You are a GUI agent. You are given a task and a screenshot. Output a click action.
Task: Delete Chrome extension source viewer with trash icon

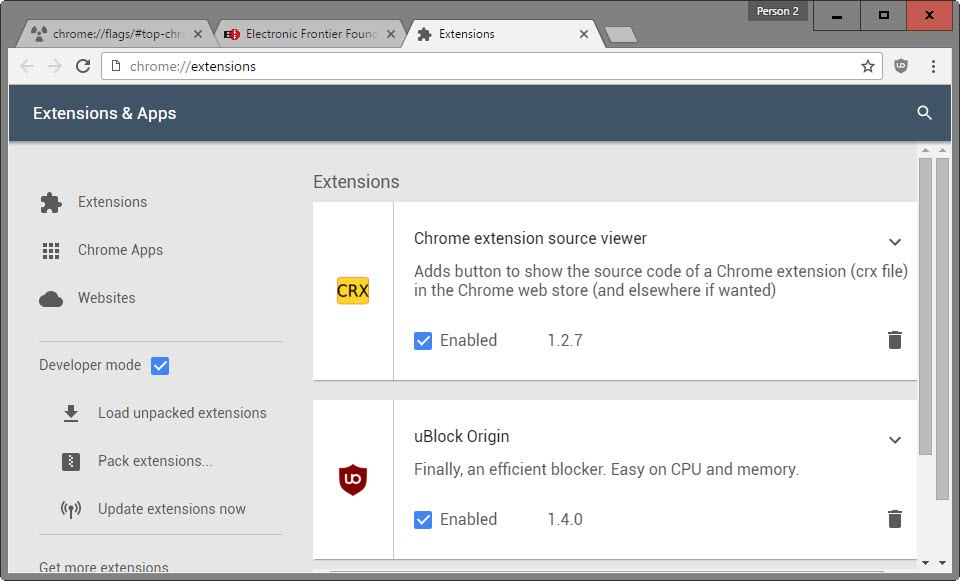pyautogui.click(x=894, y=340)
